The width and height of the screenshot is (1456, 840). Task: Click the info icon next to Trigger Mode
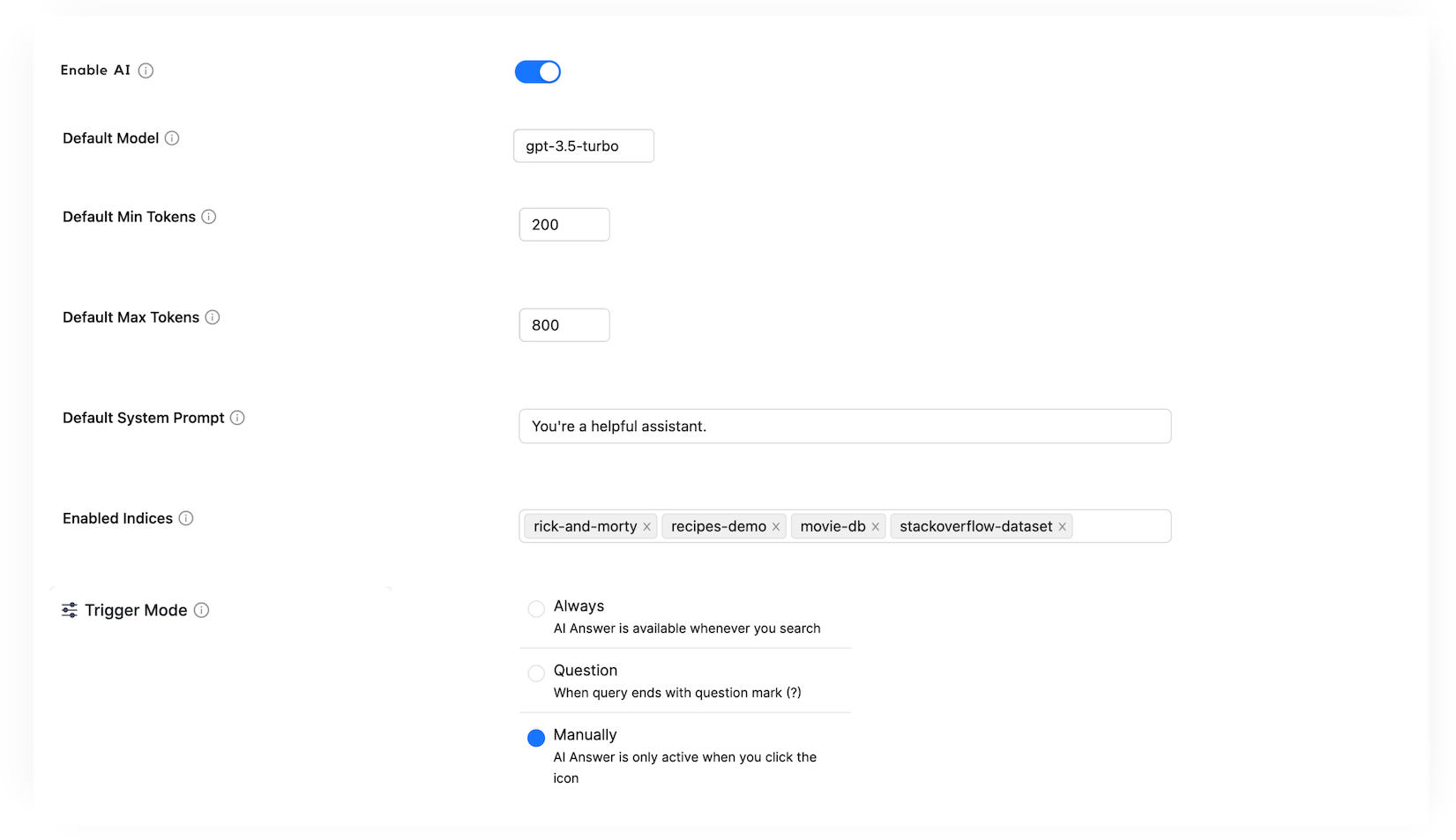point(202,610)
